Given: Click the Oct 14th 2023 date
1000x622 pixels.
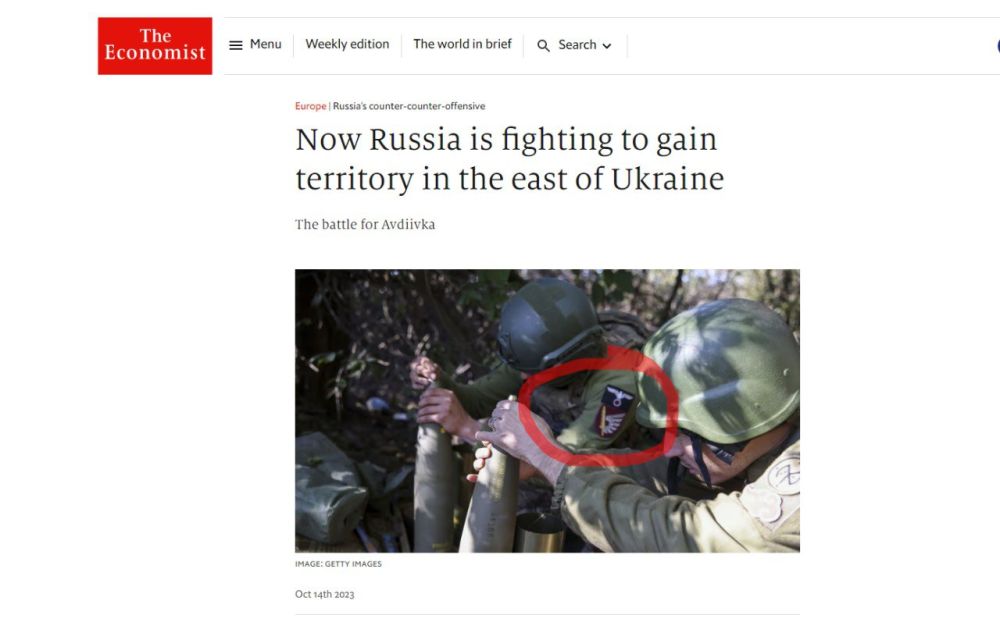Looking at the screenshot, I should tap(324, 595).
